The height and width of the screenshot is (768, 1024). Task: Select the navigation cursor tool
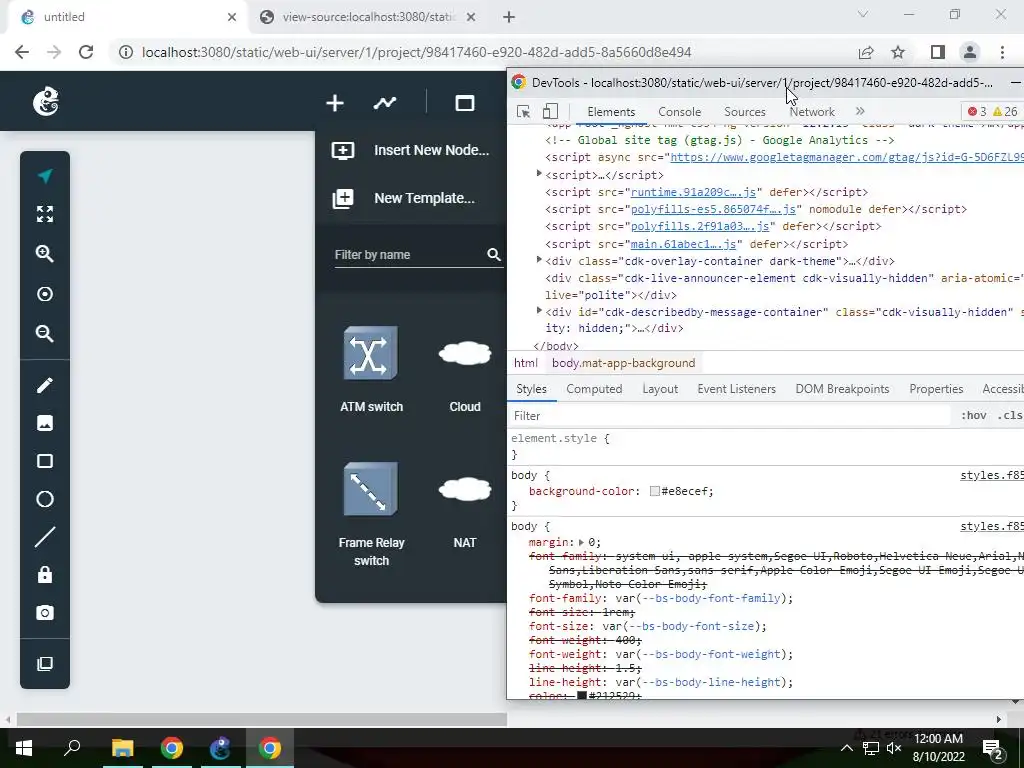(x=44, y=176)
